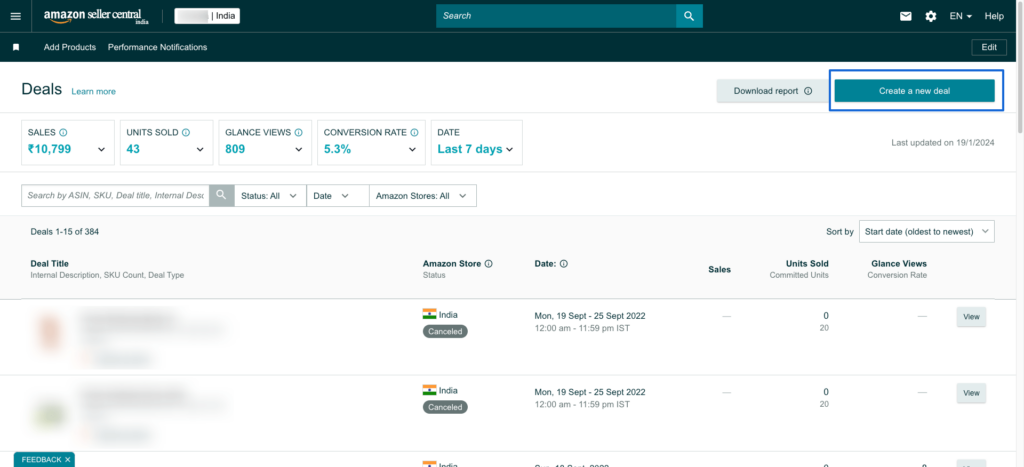
Task: Click the Create a new deal button
Action: (914, 91)
